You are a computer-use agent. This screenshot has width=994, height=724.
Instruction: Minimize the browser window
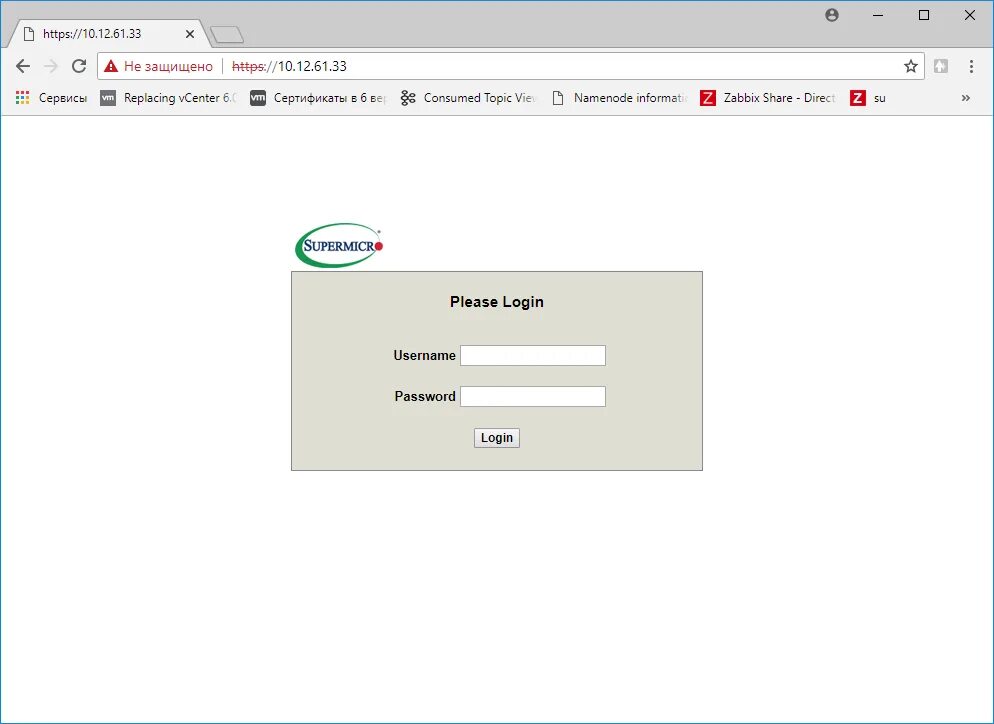tap(878, 15)
